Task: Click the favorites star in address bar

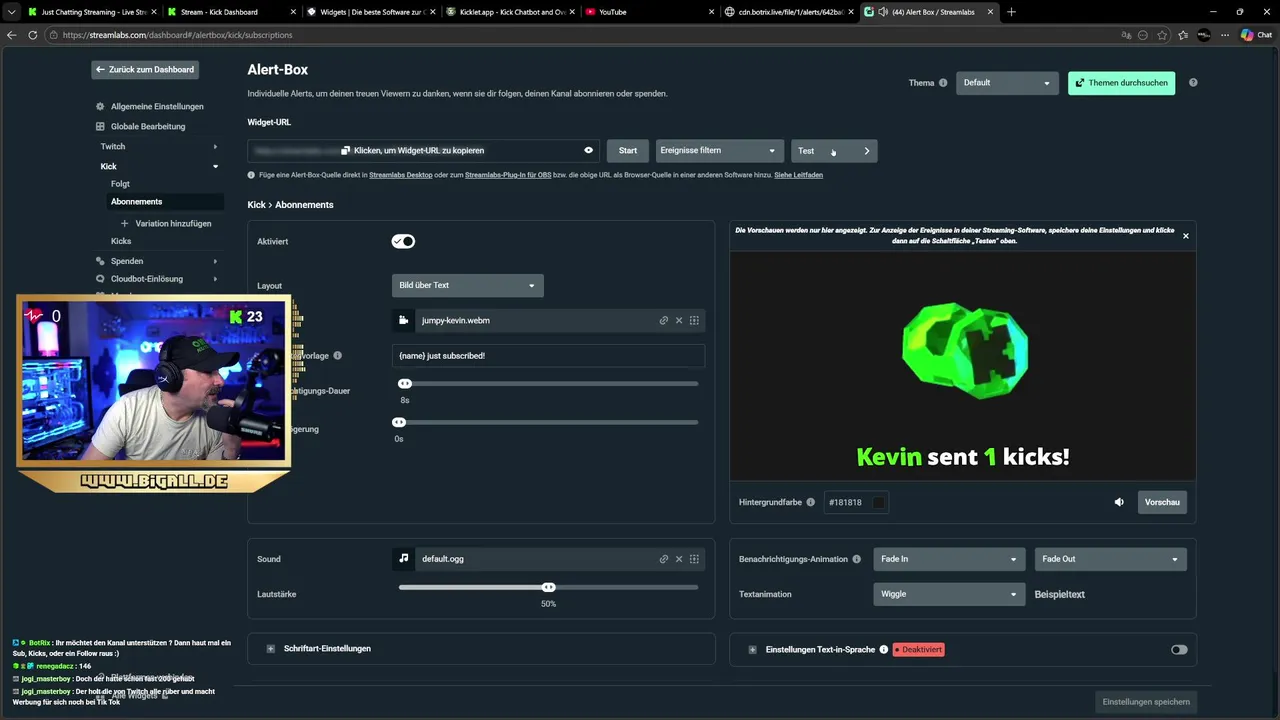Action: (x=1162, y=34)
